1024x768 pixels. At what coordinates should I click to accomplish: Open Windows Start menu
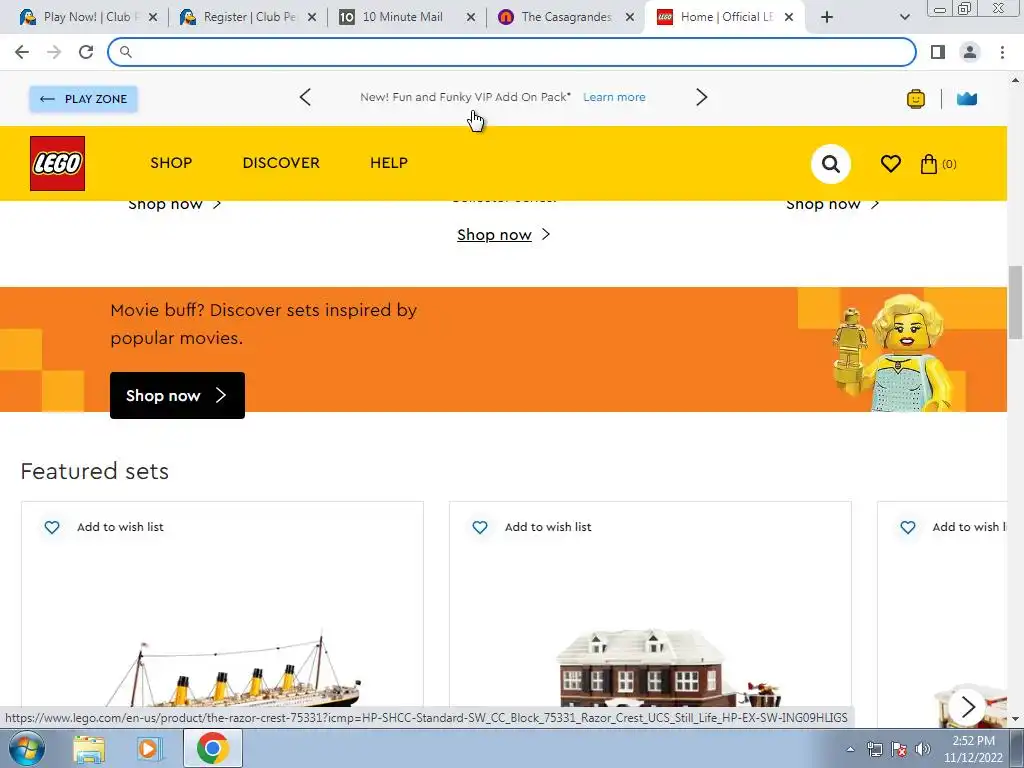point(26,748)
